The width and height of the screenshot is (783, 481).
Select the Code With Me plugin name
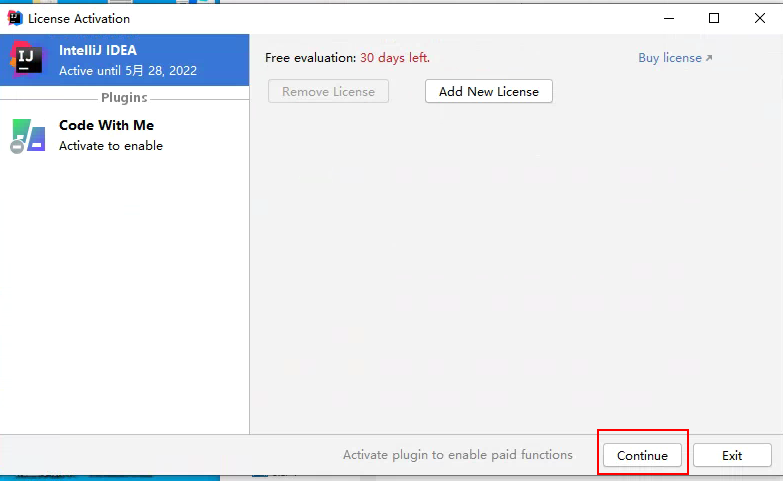(106, 125)
